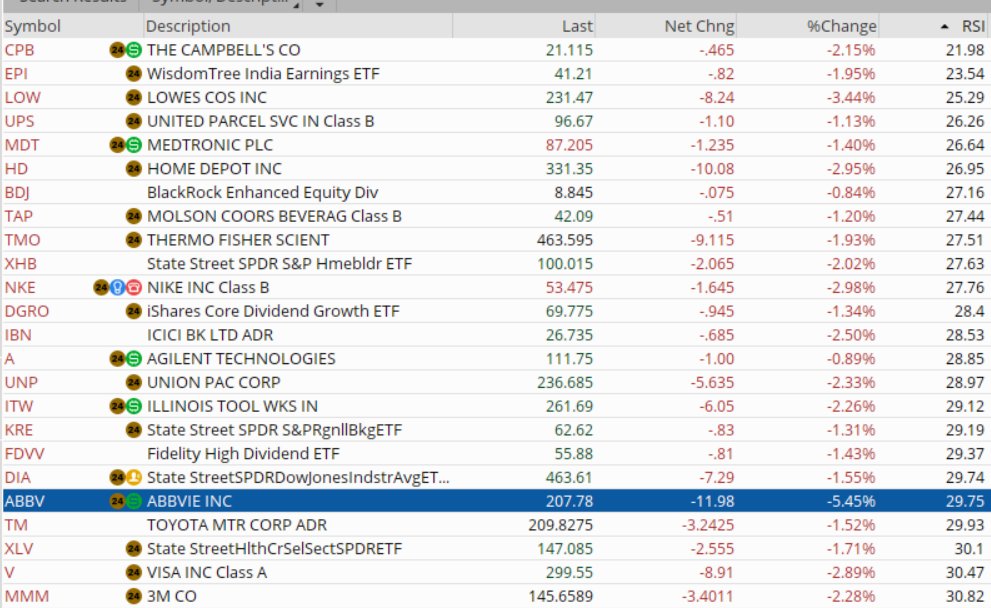Click the green S icon beside AGILENT TECHNOLOGIES
The height and width of the screenshot is (608, 991).
(133, 359)
